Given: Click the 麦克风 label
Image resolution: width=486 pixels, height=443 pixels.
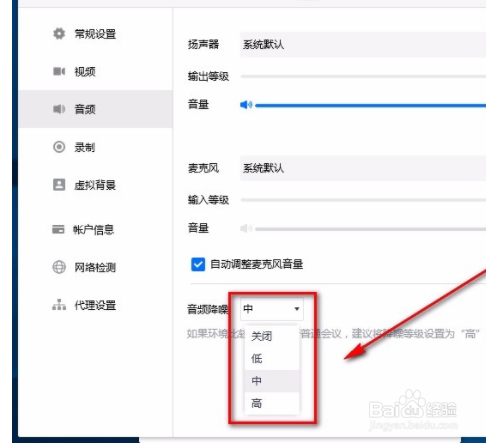Looking at the screenshot, I should click(203, 168).
